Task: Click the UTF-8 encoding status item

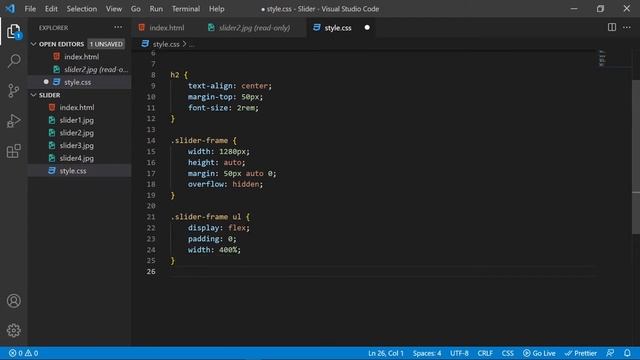Action: point(459,353)
